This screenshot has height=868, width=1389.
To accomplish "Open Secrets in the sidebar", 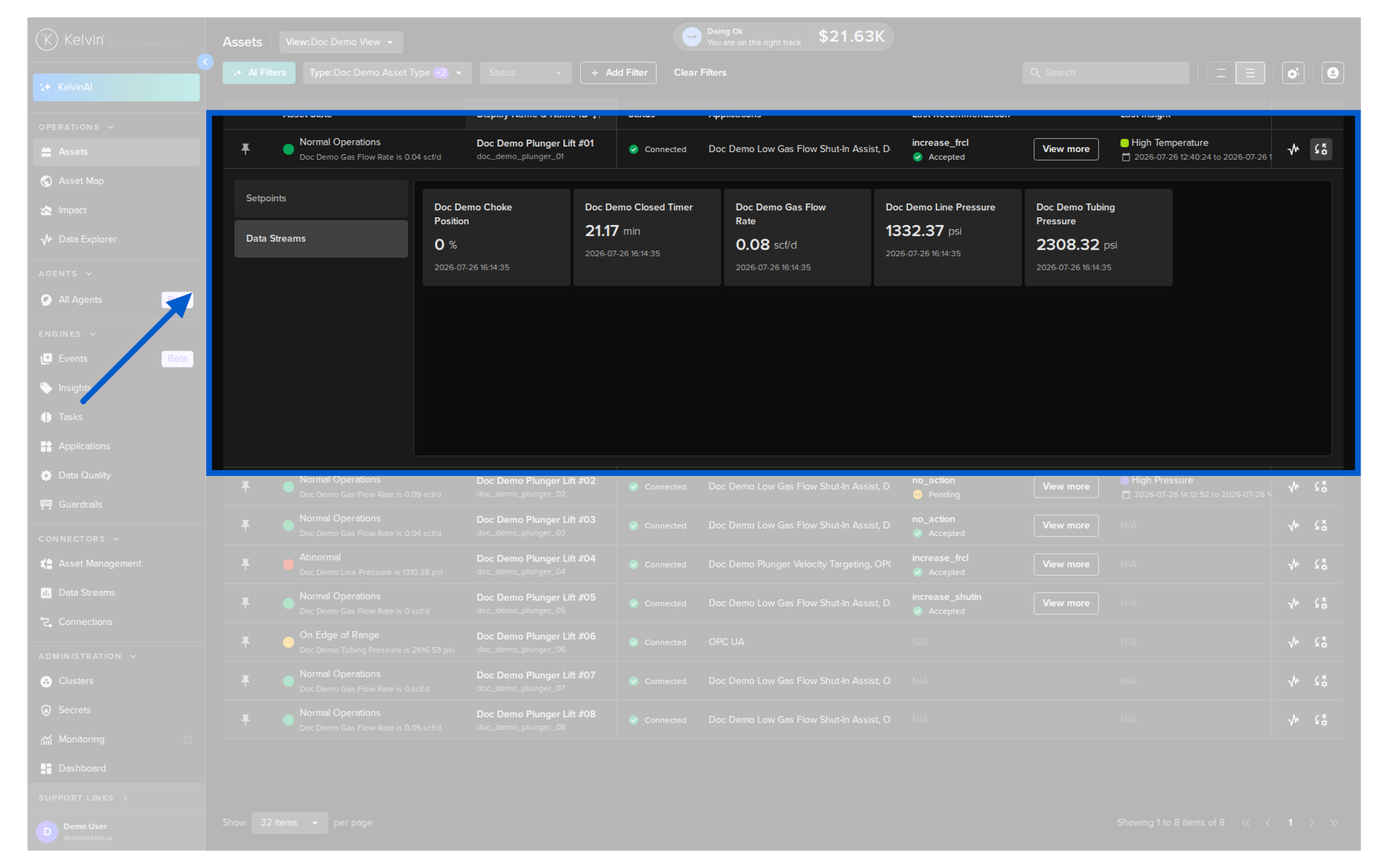I will point(116,710).
